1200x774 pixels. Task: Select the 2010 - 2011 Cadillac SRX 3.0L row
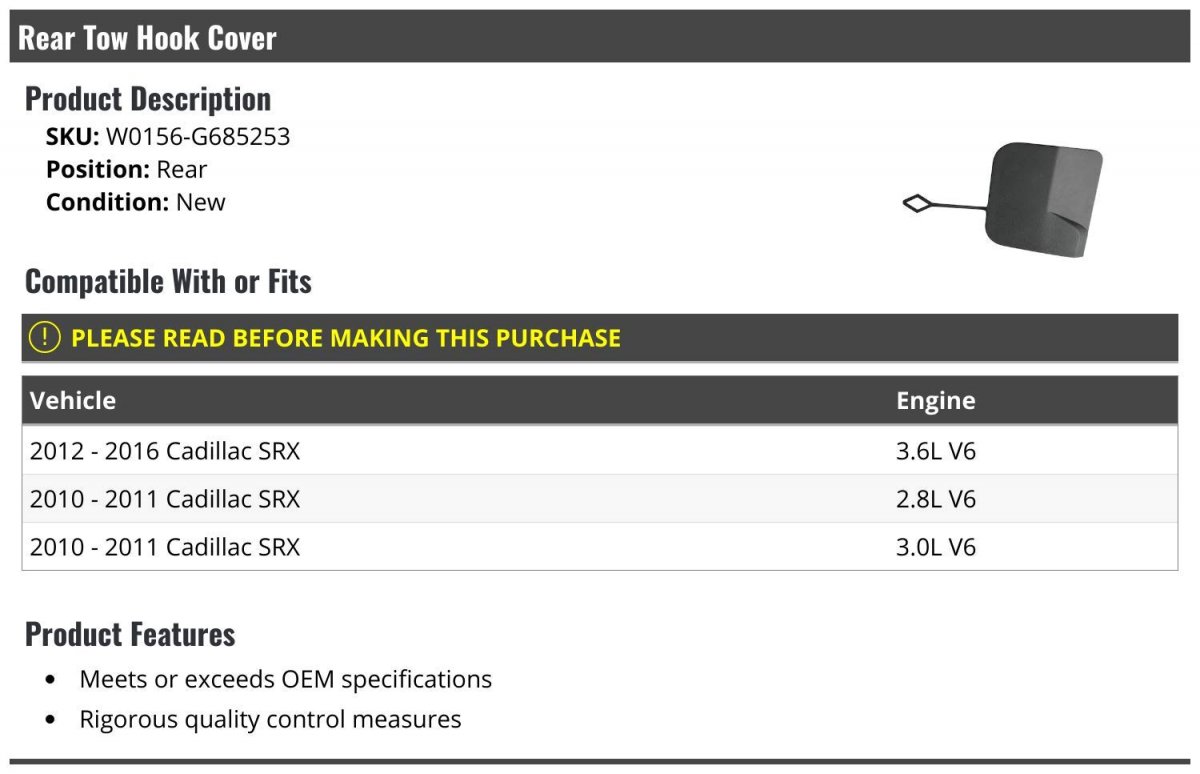point(600,547)
